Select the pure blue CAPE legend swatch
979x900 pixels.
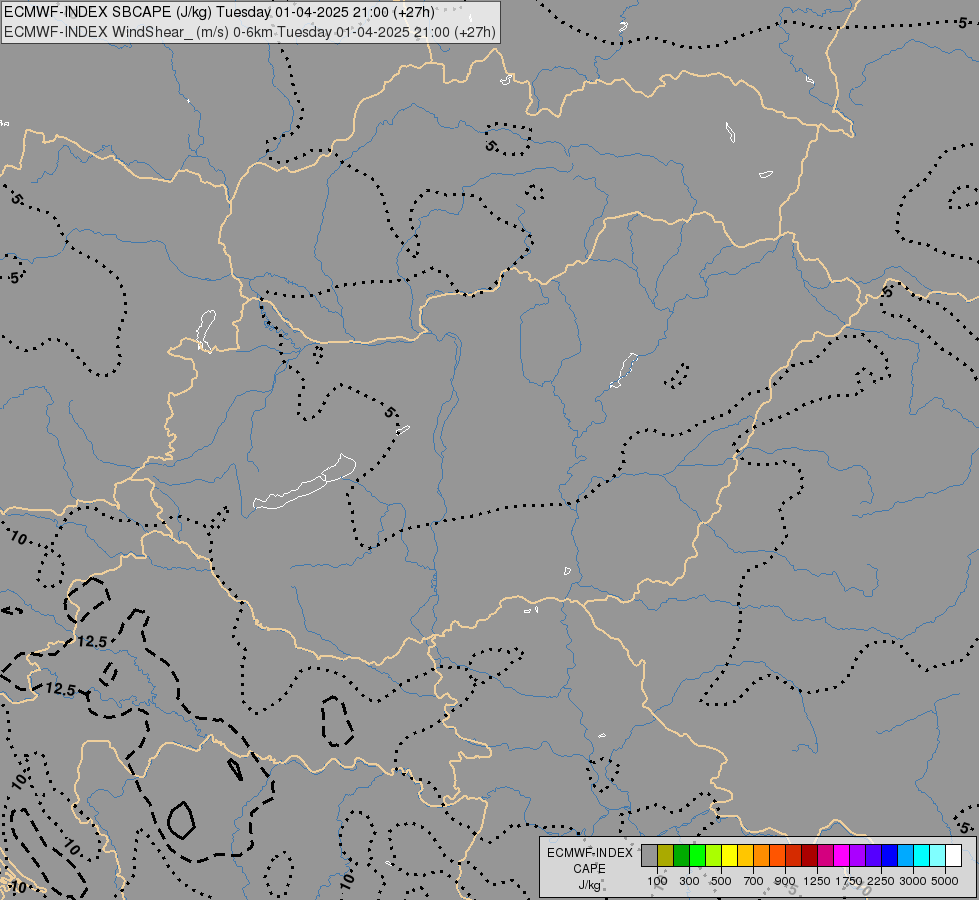click(x=890, y=856)
